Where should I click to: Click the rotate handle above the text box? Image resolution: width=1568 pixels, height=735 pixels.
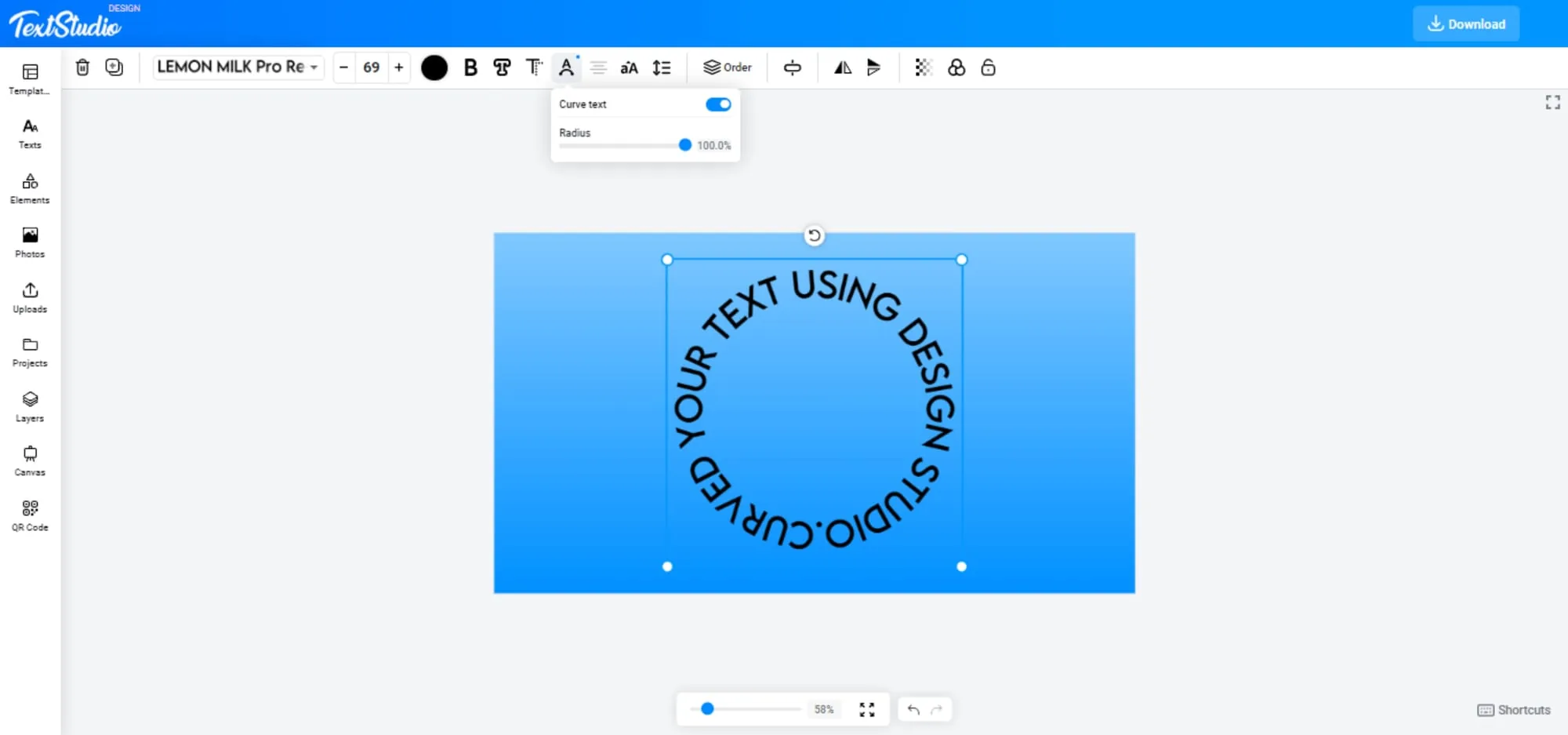[x=815, y=235]
